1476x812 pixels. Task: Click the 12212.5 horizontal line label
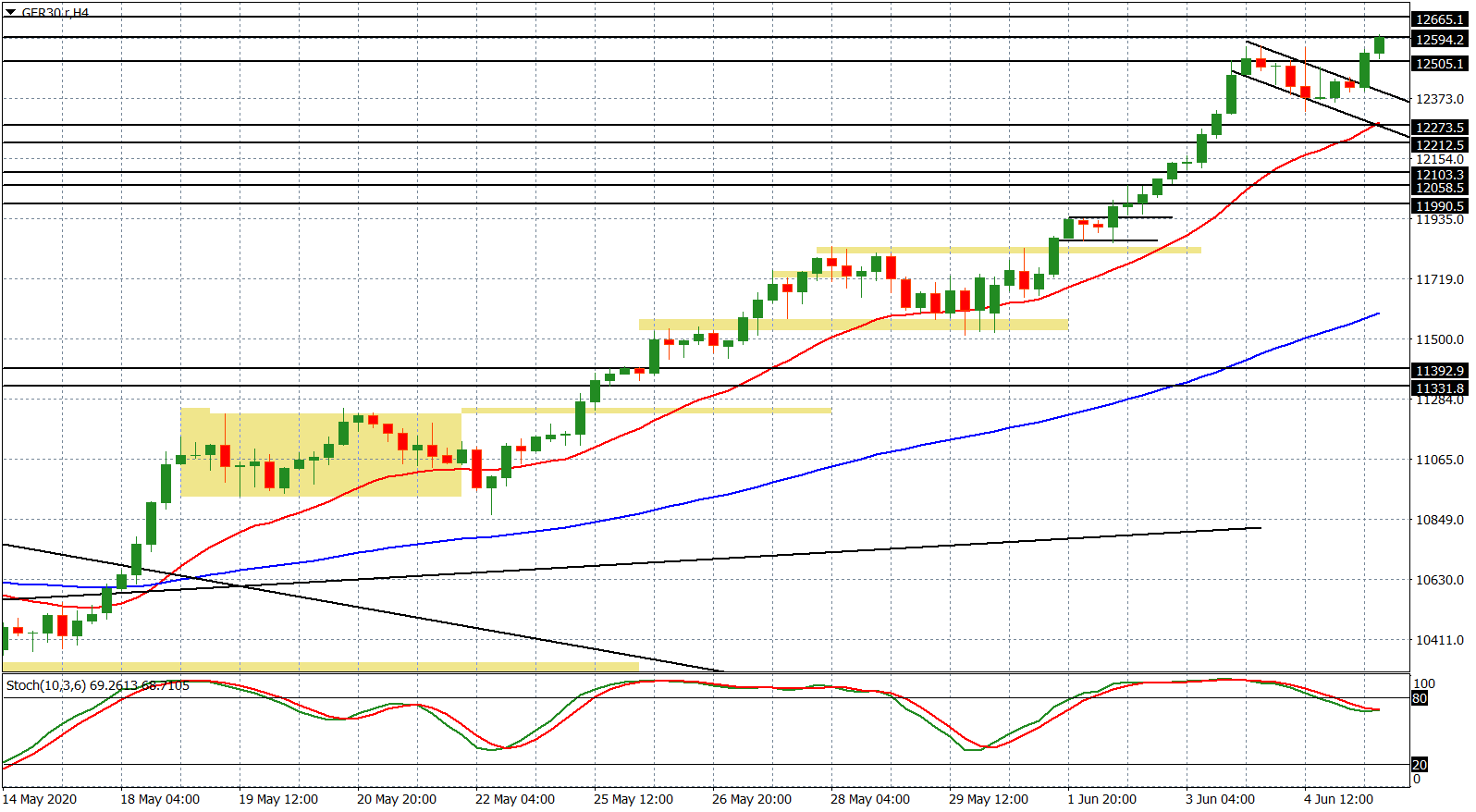pos(1440,145)
